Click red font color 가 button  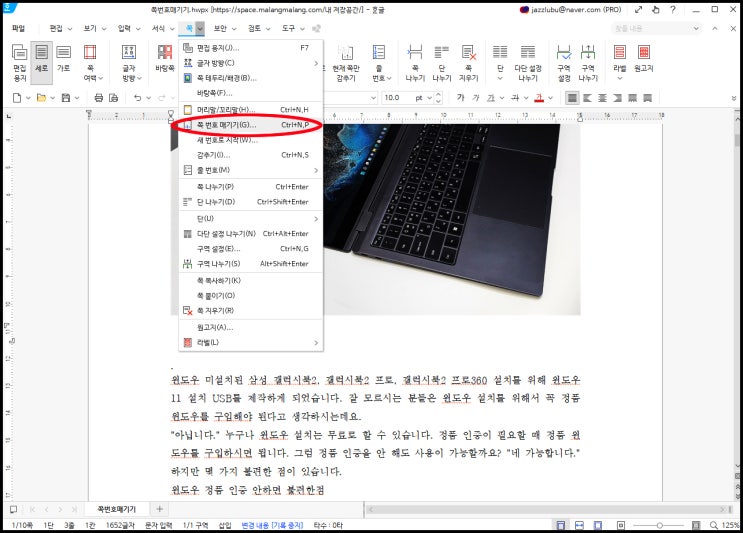pyautogui.click(x=539, y=98)
